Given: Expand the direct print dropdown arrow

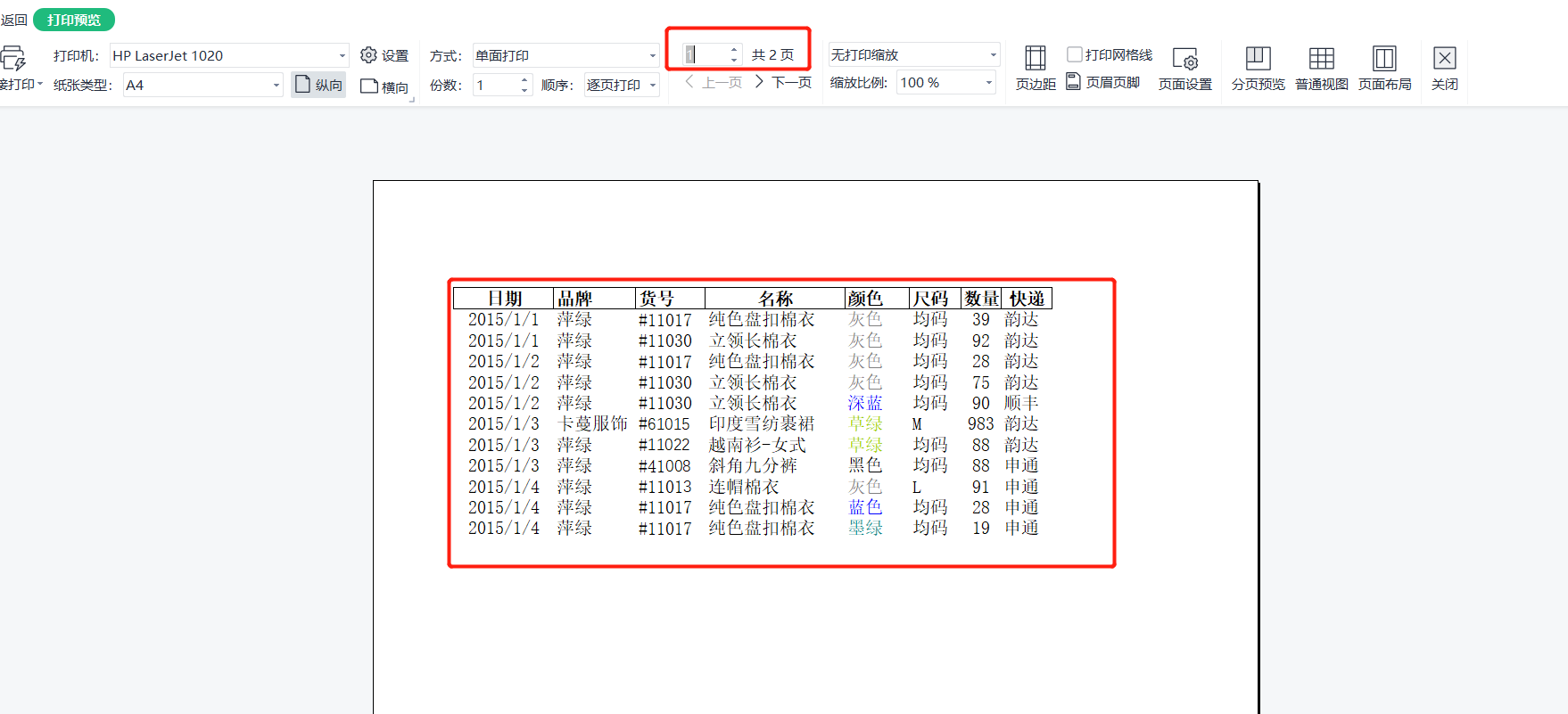Looking at the screenshot, I should point(40,84).
